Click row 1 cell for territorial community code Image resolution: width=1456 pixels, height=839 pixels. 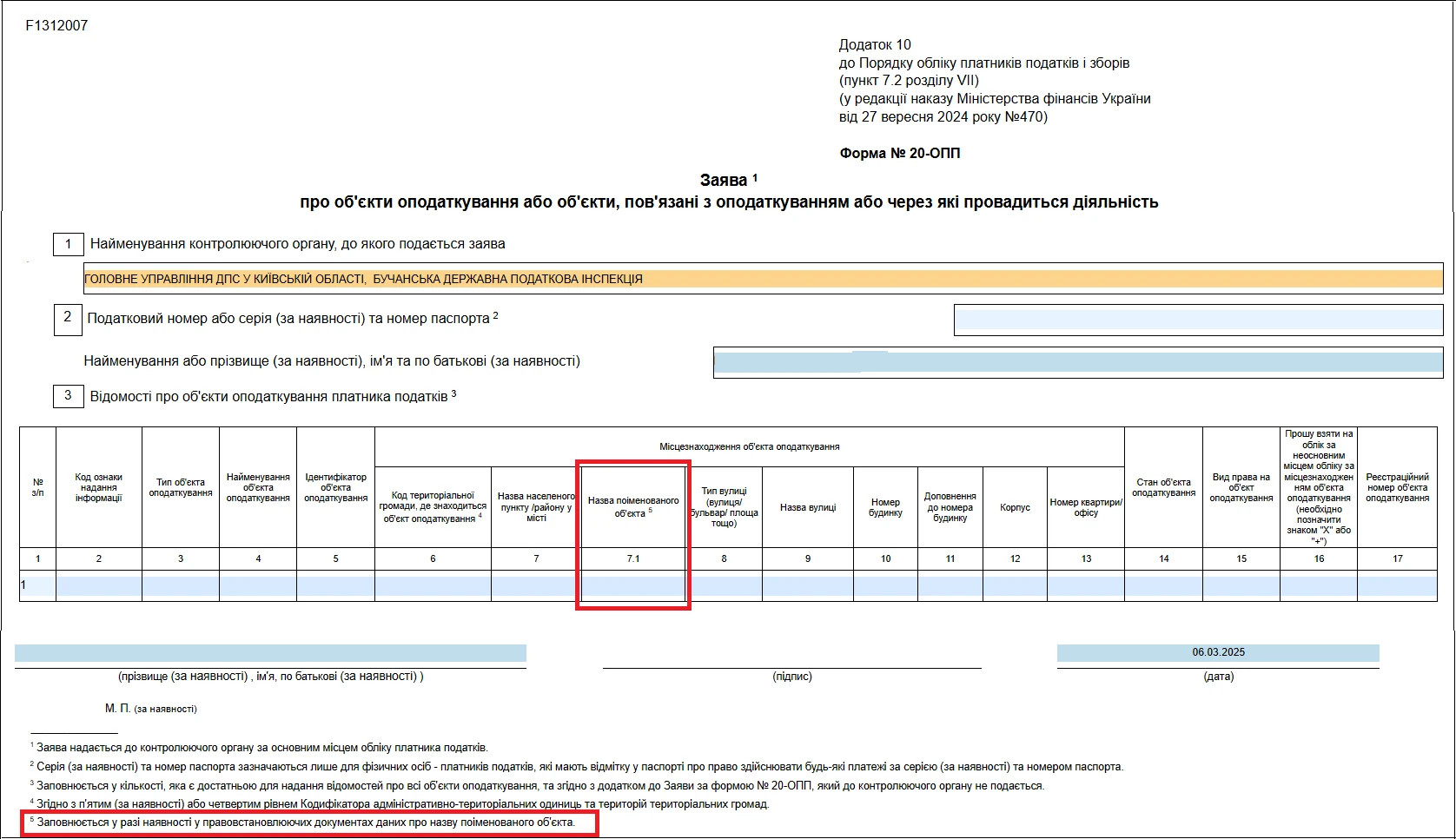[433, 586]
